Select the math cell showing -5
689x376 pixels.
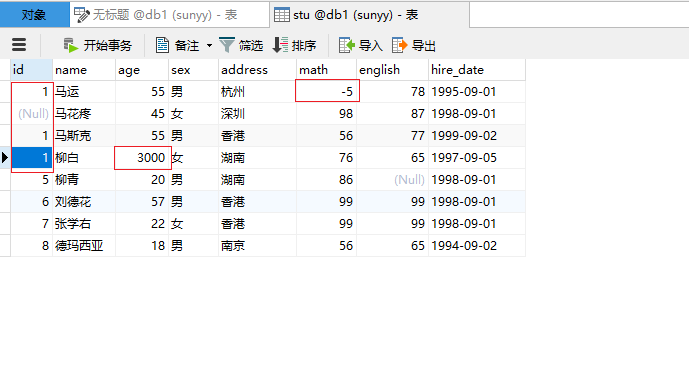click(x=327, y=91)
